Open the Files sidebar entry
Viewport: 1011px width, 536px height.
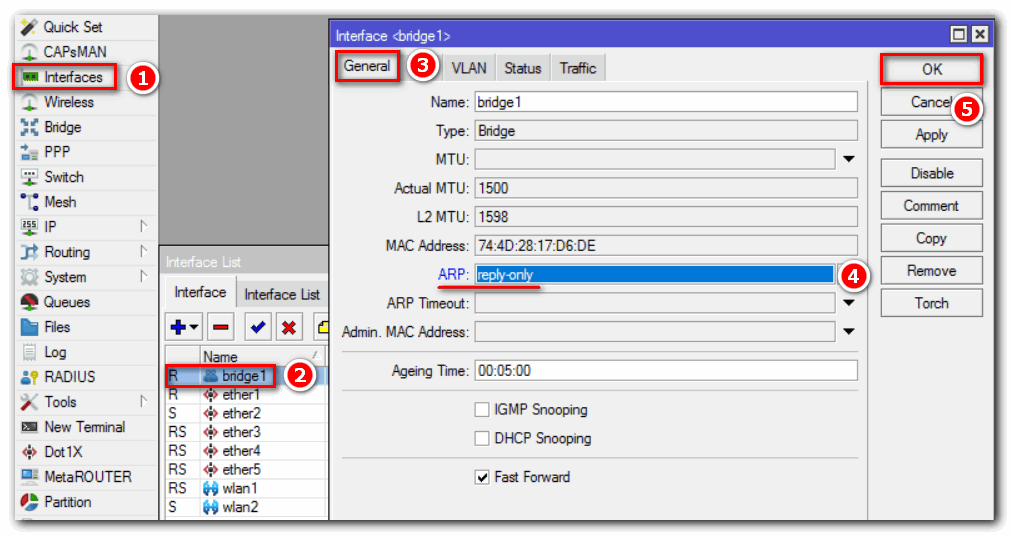[x=57, y=327]
